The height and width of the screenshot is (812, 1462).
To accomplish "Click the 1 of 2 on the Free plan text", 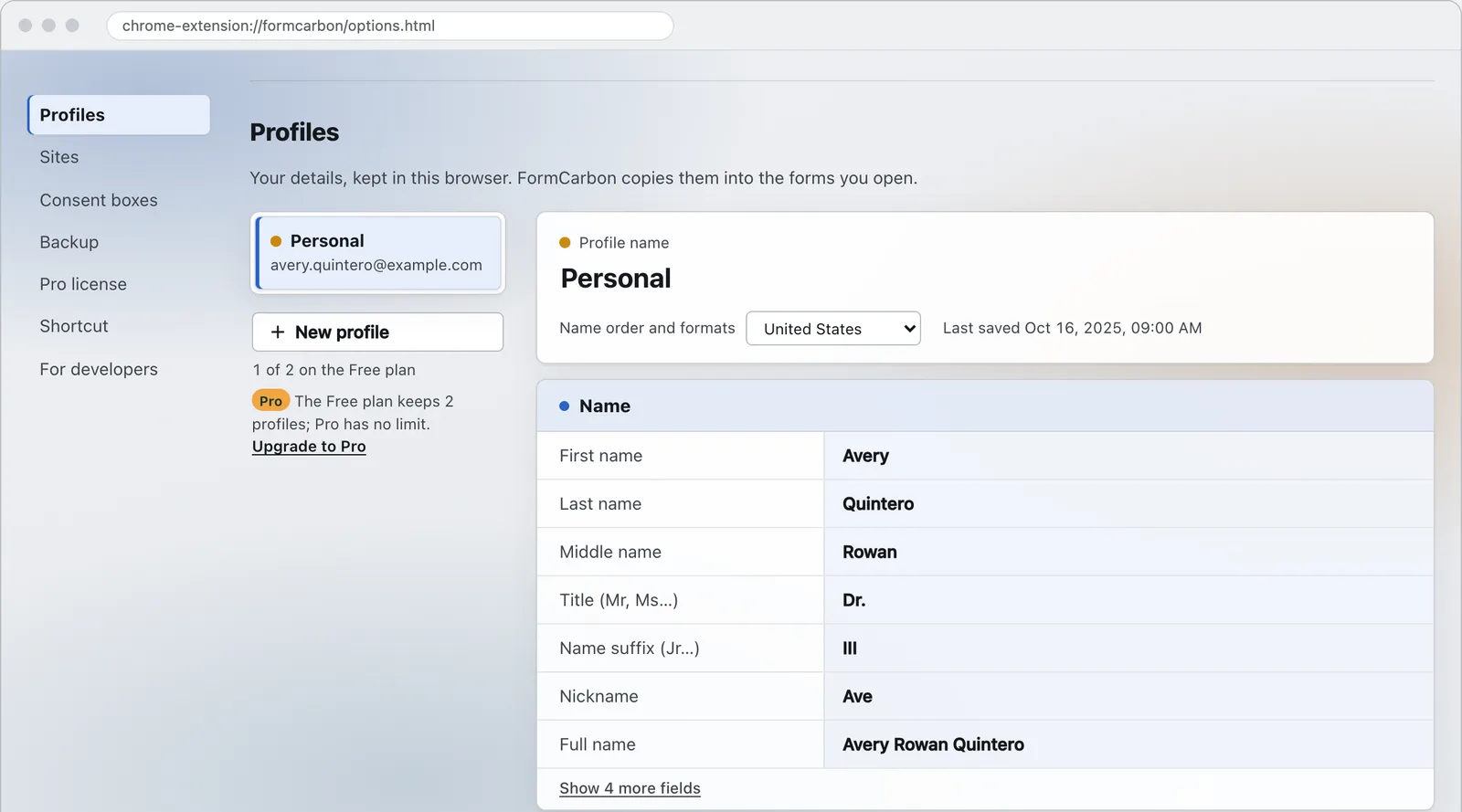I will point(334,370).
